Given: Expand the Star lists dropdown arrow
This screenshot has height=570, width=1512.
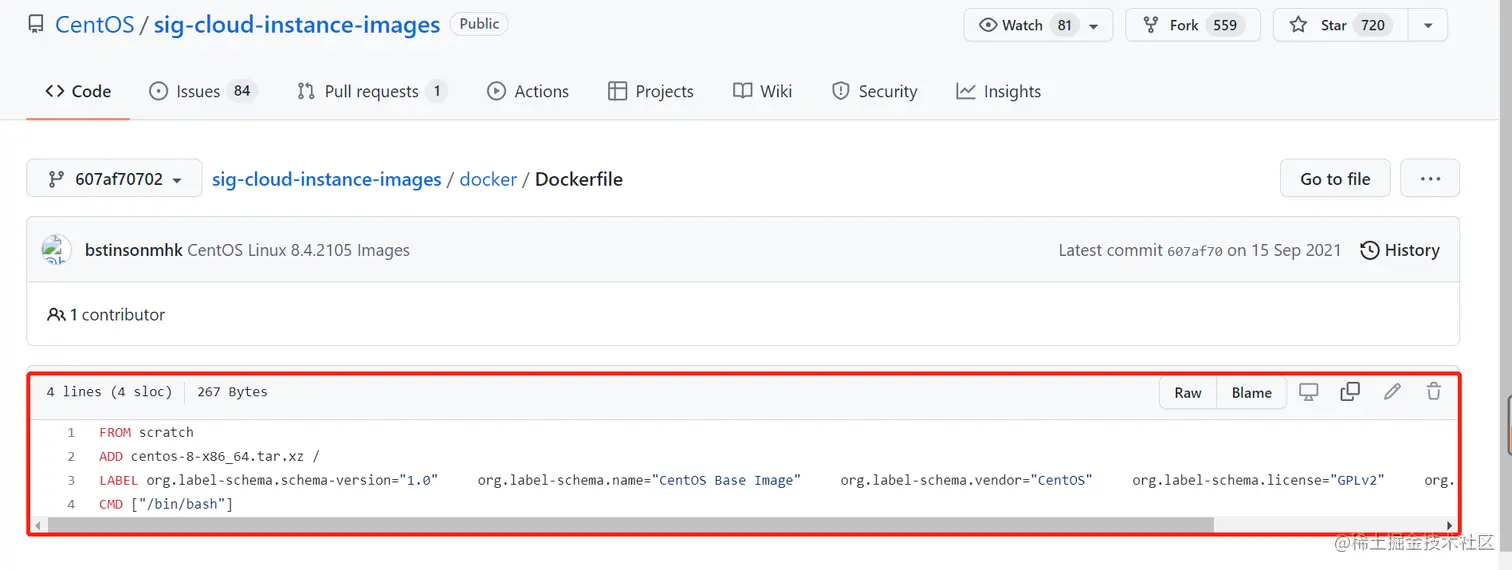Looking at the screenshot, I should [x=1427, y=26].
